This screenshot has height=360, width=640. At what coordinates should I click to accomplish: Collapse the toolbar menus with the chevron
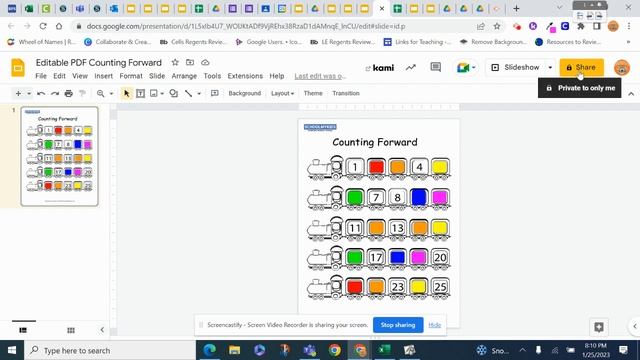pyautogui.click(x=631, y=94)
